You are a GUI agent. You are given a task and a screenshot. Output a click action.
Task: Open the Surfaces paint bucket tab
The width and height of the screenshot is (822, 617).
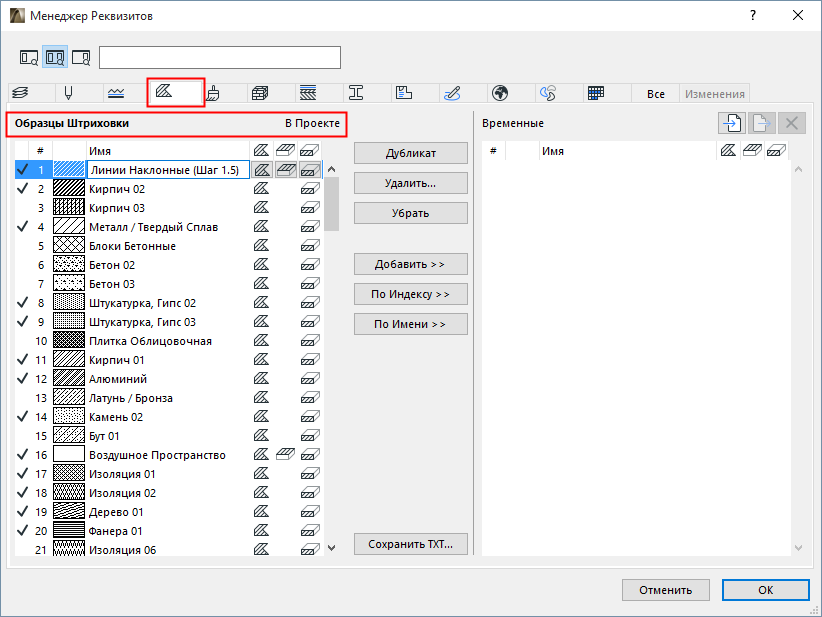[212, 93]
